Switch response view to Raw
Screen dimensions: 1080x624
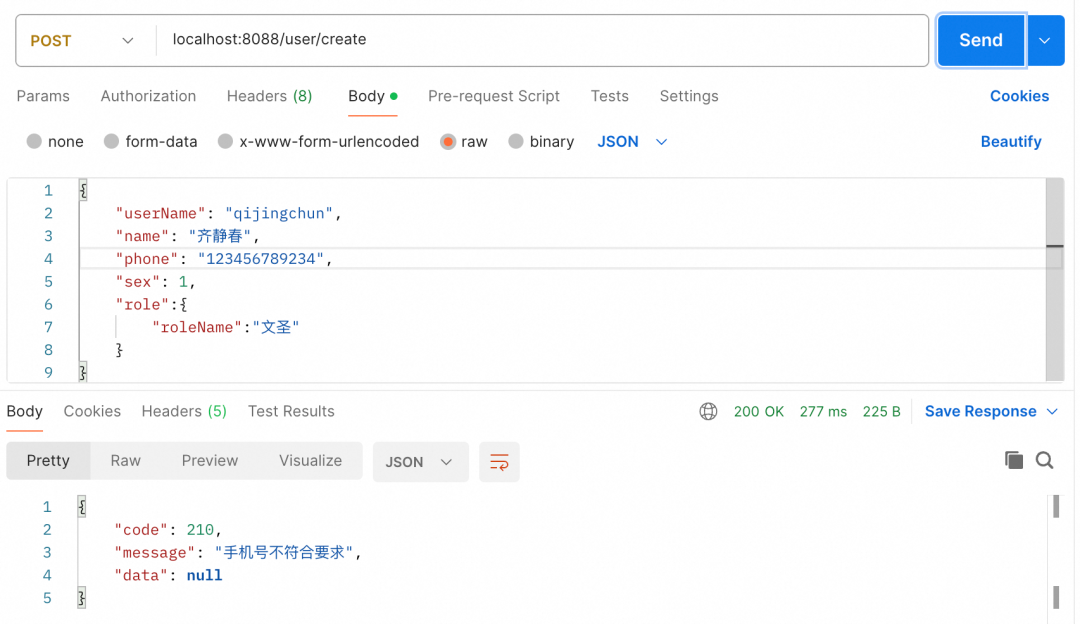click(125, 461)
